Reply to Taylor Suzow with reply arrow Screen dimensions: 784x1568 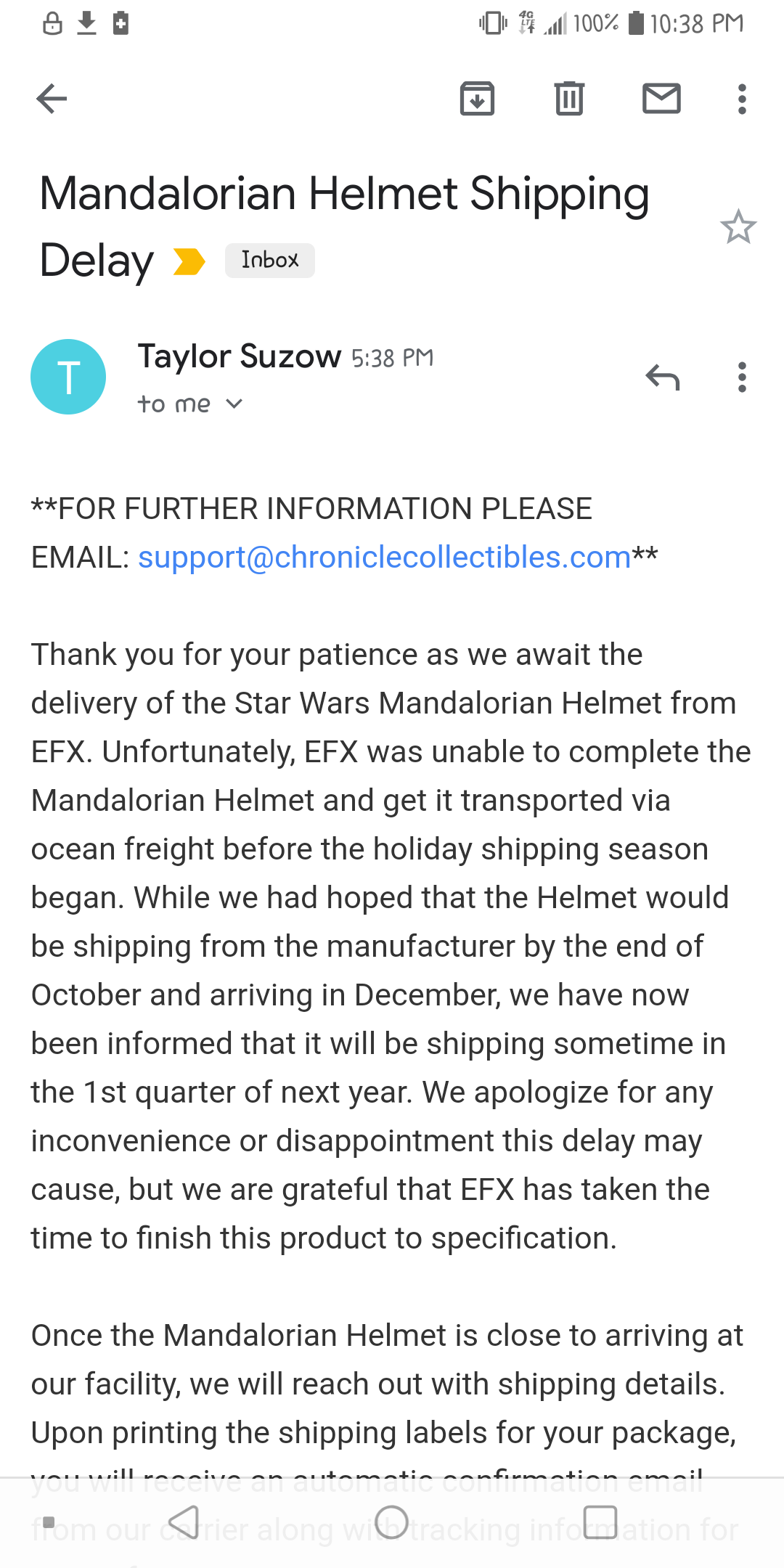663,377
